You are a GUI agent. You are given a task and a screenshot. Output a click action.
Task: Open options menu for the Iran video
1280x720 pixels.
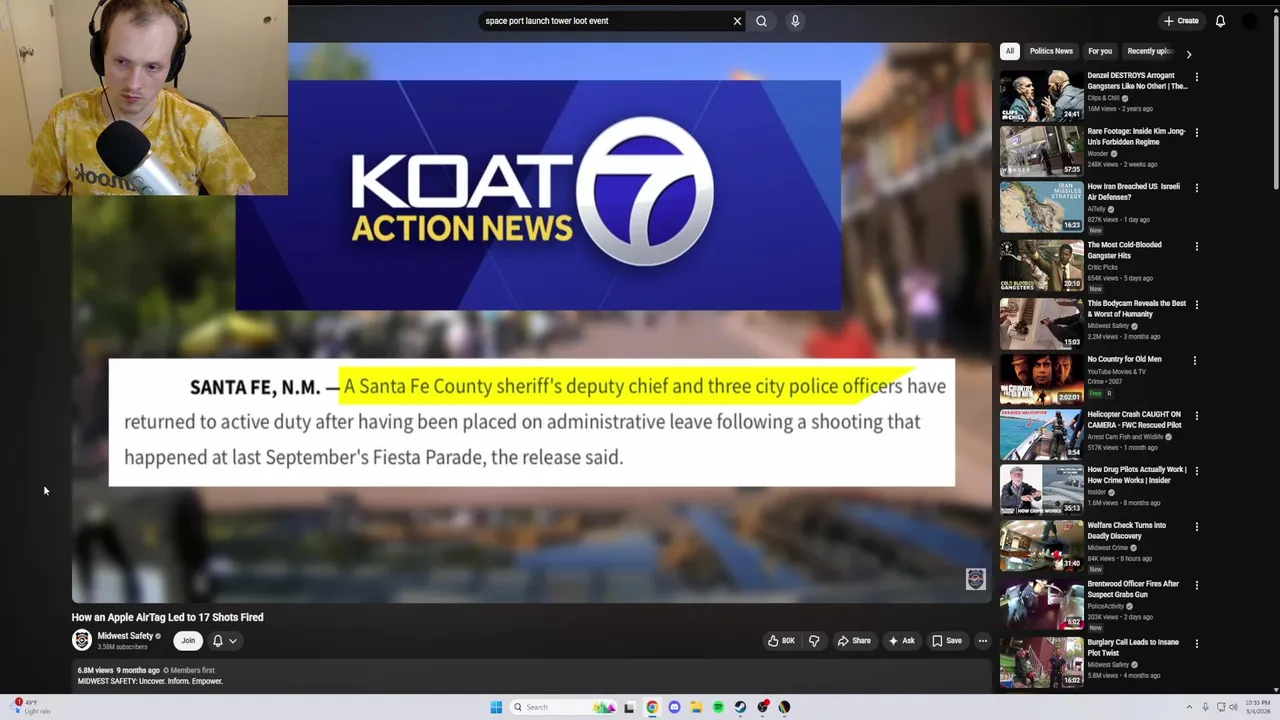(x=1196, y=188)
